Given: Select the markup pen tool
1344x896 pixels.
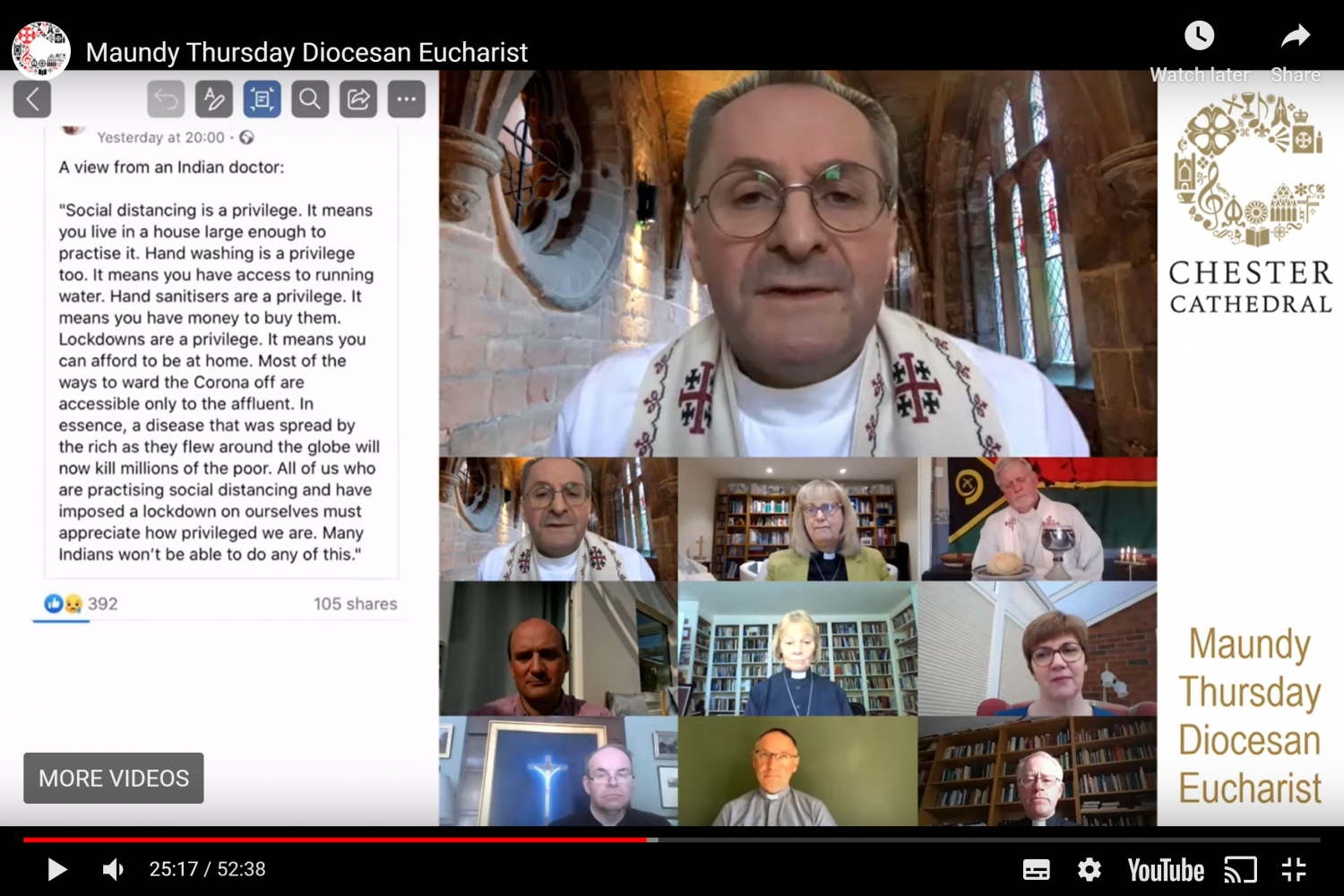Looking at the screenshot, I should 214,99.
